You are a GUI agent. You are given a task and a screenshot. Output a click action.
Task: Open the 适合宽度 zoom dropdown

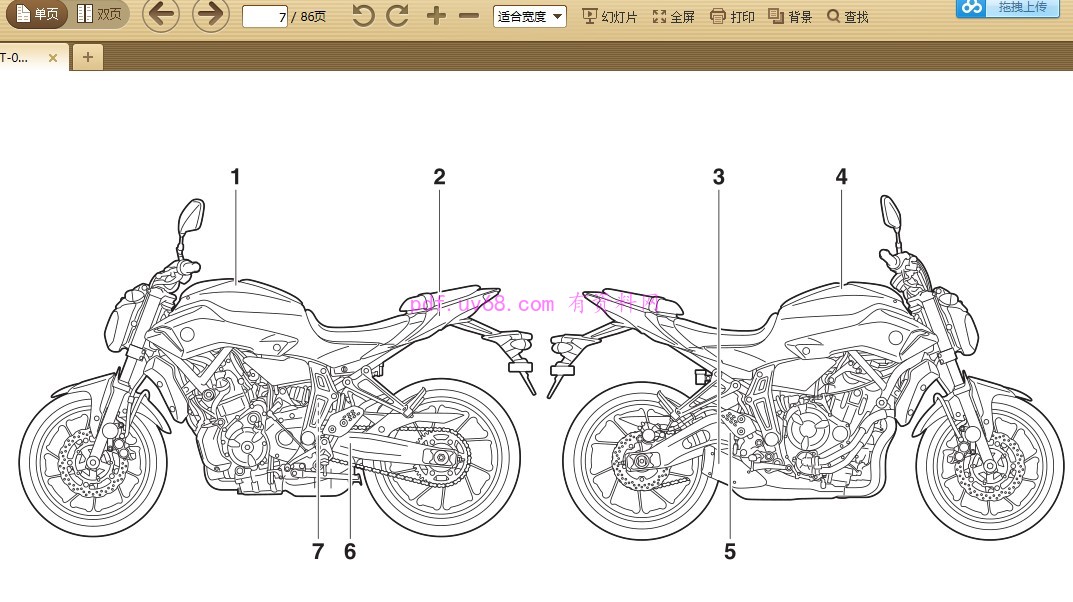(529, 16)
